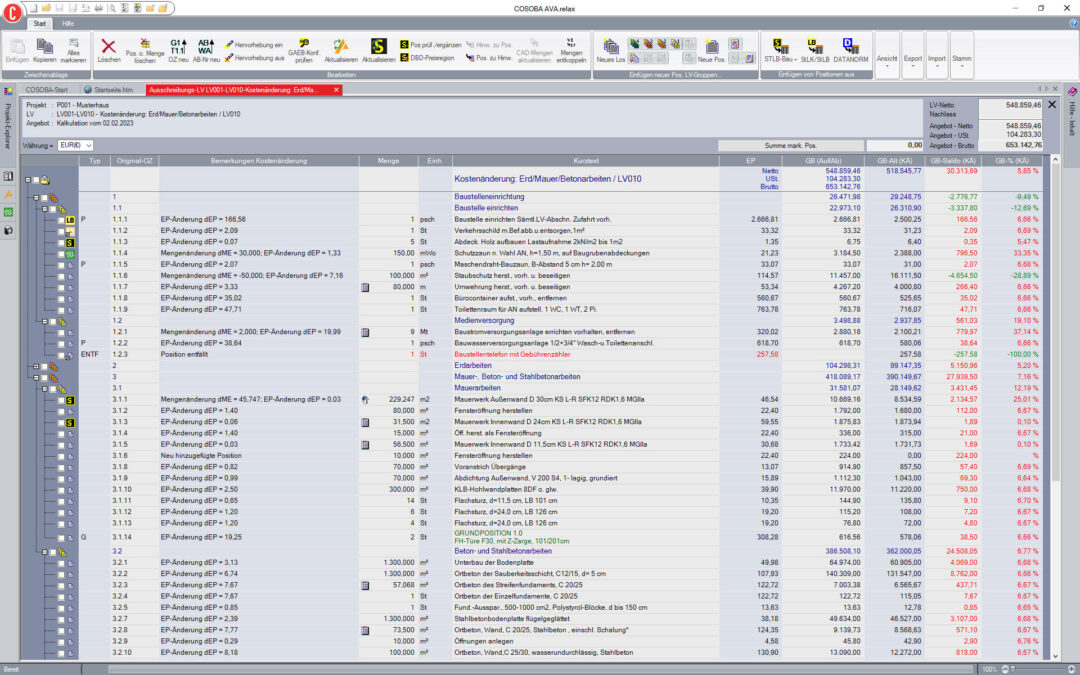Click the OZ neu renumbering icon

pyautogui.click(x=178, y=51)
